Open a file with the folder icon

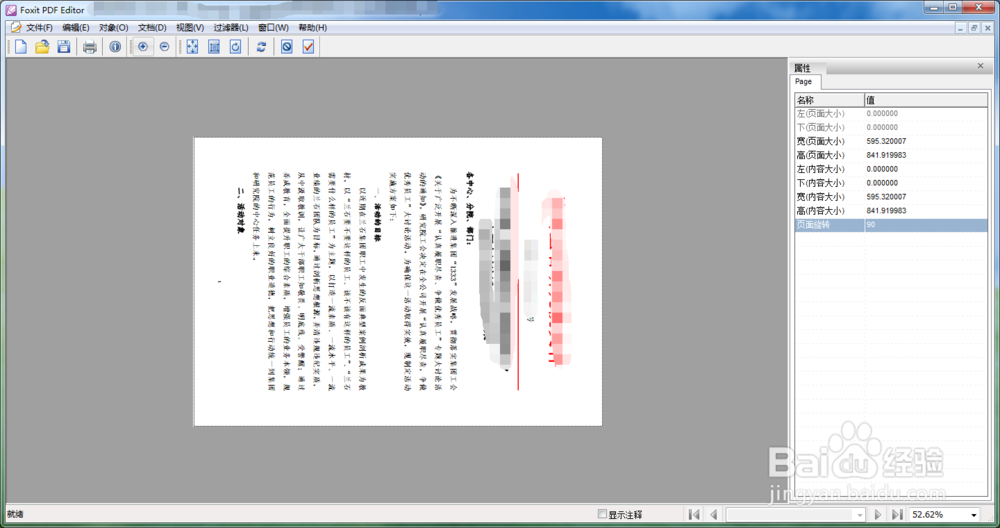click(x=42, y=47)
